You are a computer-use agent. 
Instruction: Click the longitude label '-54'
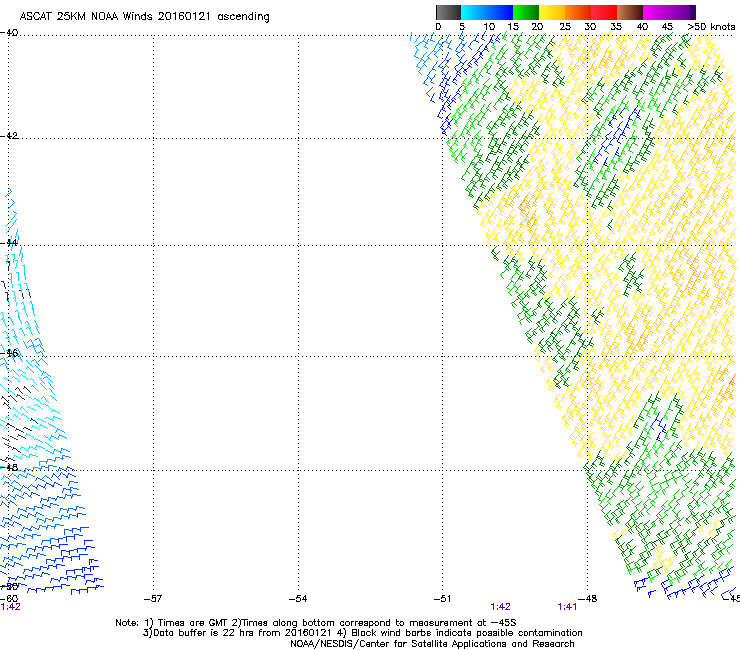click(298, 599)
